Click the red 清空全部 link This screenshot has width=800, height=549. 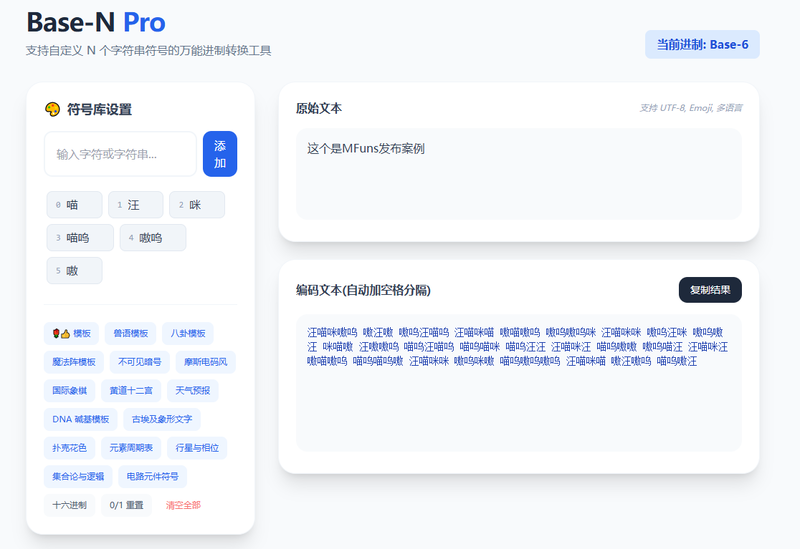pos(183,505)
